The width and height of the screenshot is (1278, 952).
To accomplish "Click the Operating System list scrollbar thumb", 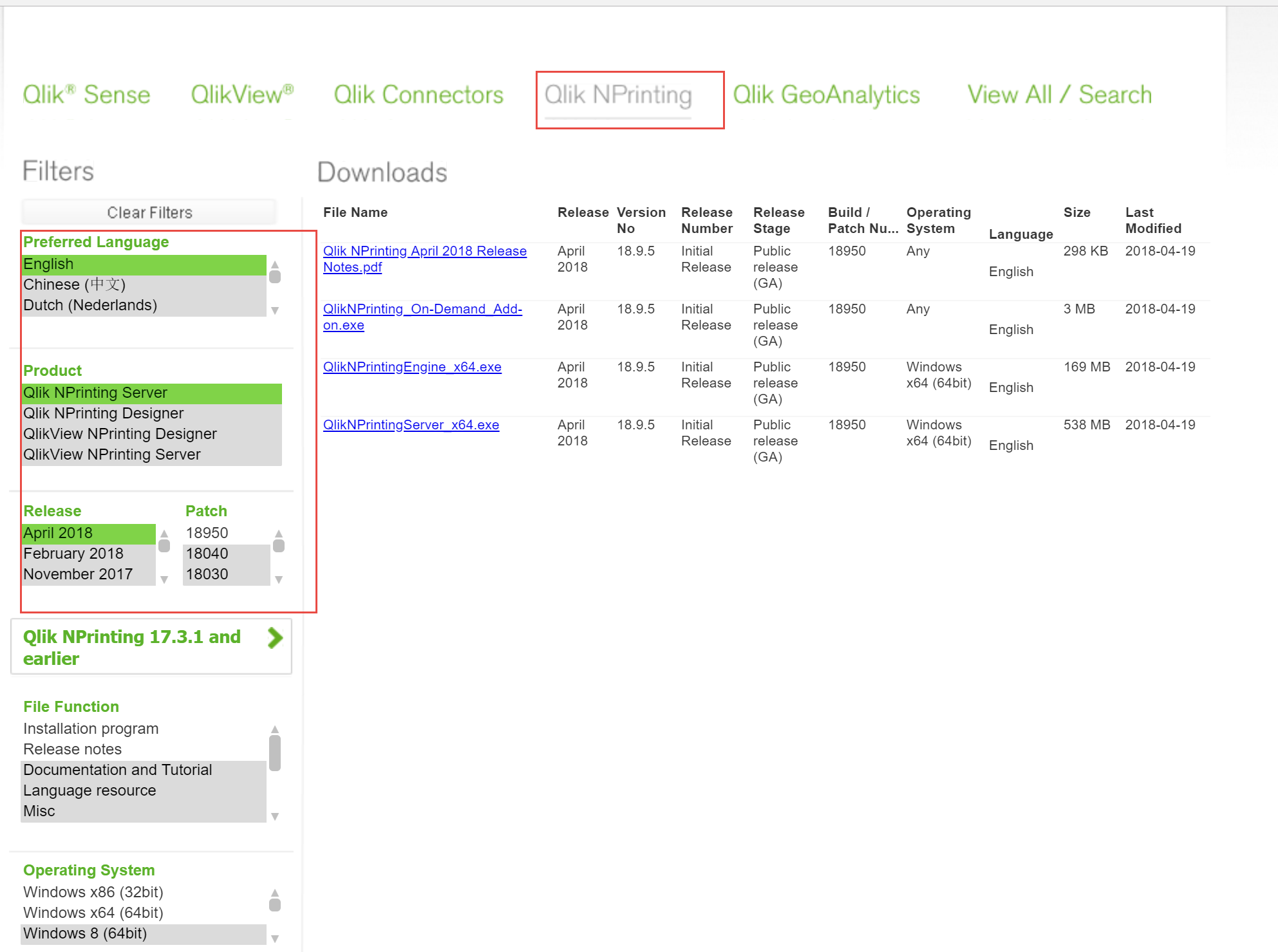I will [275, 905].
